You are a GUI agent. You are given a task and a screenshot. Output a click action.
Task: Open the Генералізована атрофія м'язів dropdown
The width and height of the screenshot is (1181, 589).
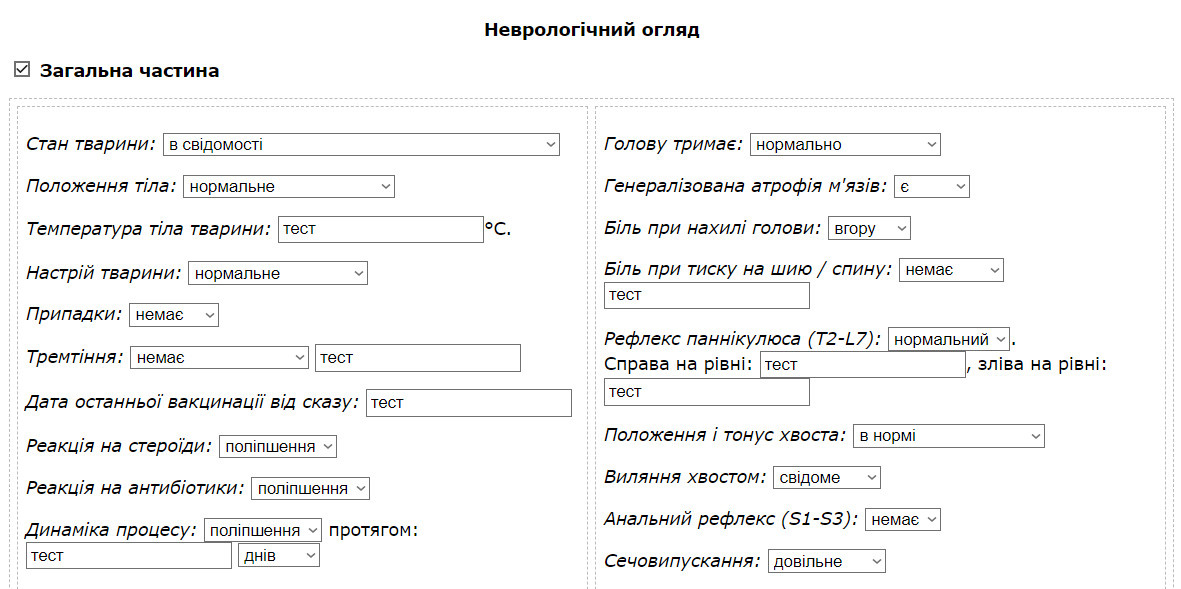931,187
